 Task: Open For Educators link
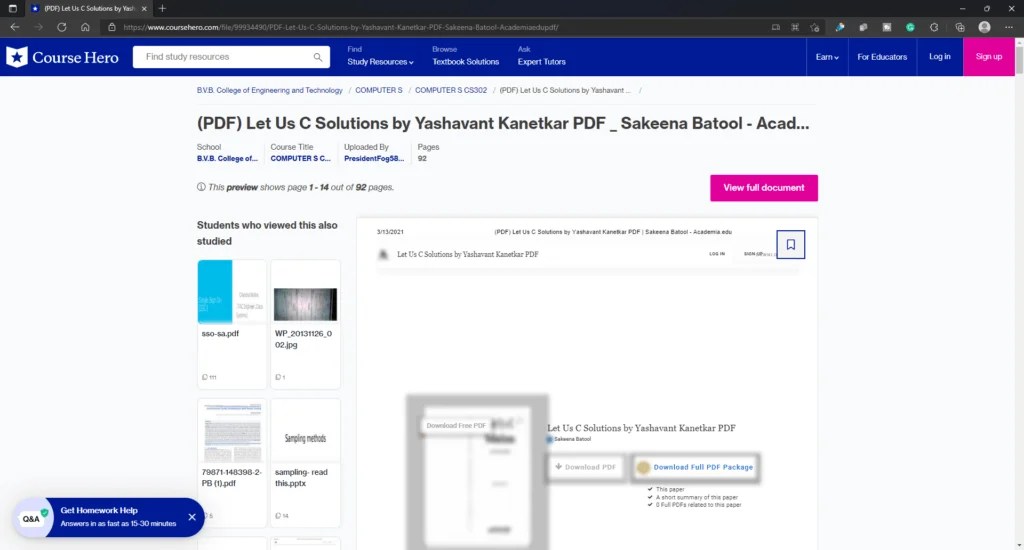[x=882, y=57]
